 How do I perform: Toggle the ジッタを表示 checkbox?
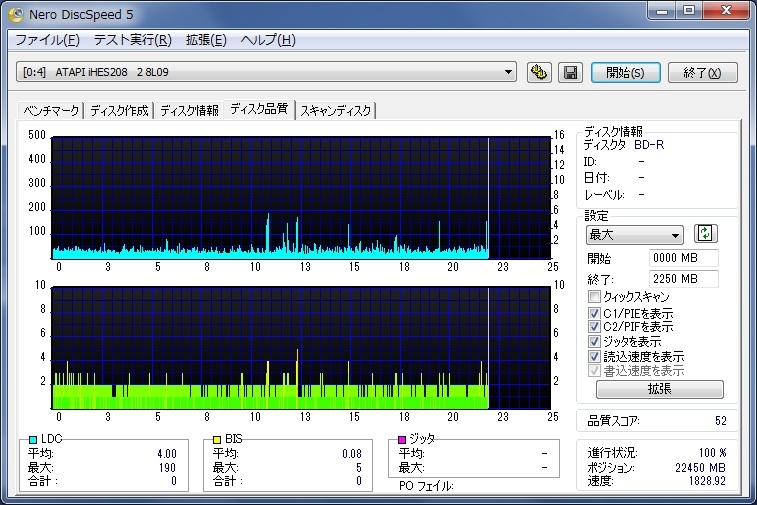[595, 341]
